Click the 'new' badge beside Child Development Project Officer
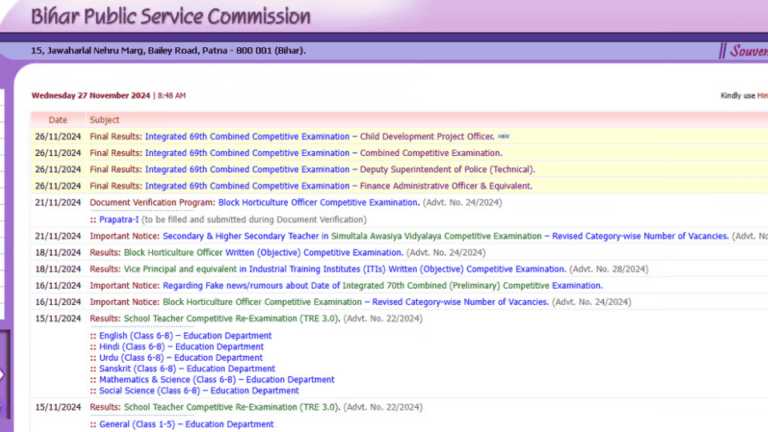This screenshot has height=432, width=768. click(x=504, y=137)
